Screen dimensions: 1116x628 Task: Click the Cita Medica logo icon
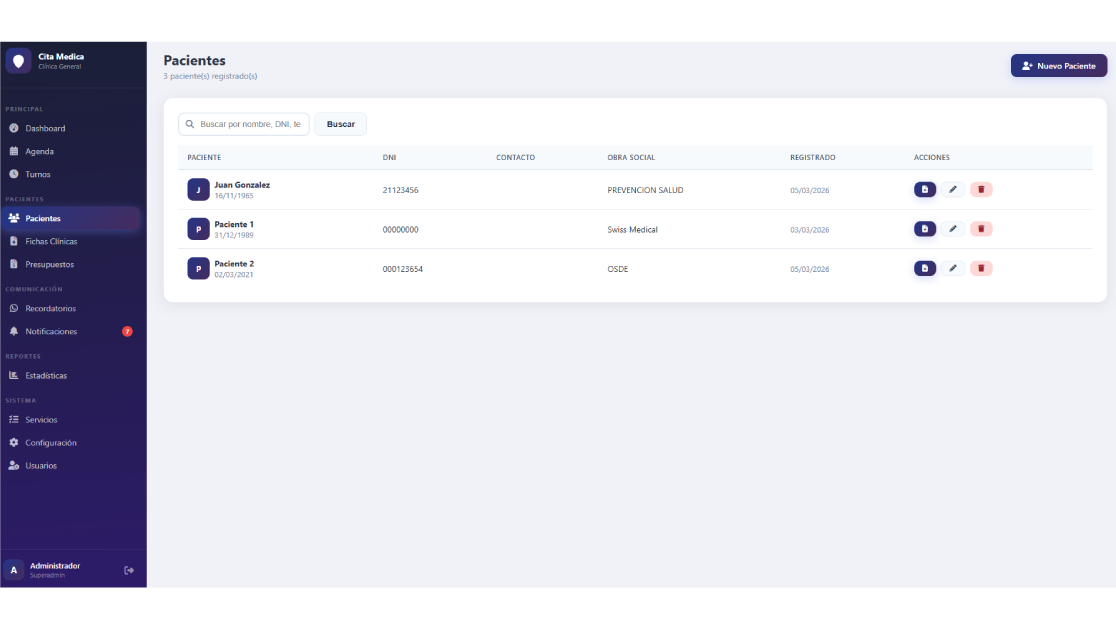click(x=18, y=61)
